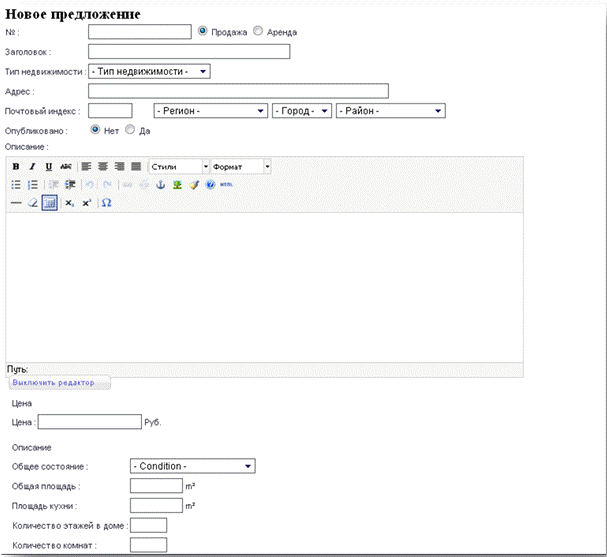Open the Condition dropdown
607x557 pixels.
(x=193, y=466)
